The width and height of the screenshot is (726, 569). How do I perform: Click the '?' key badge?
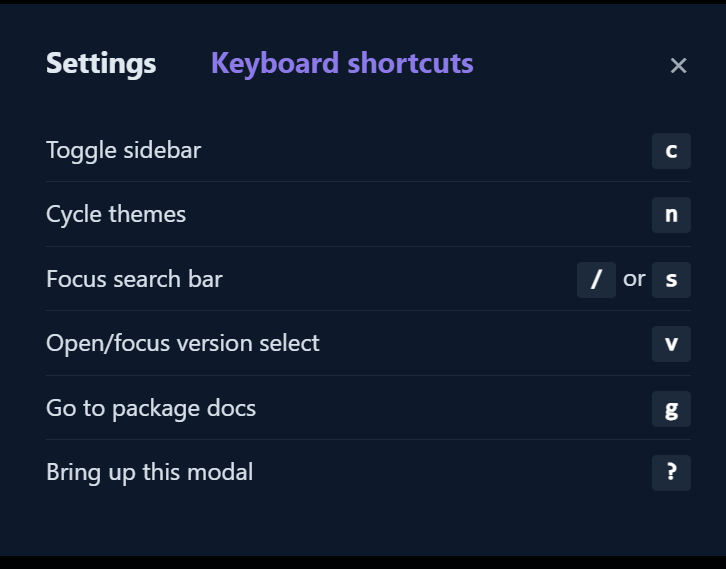point(671,473)
